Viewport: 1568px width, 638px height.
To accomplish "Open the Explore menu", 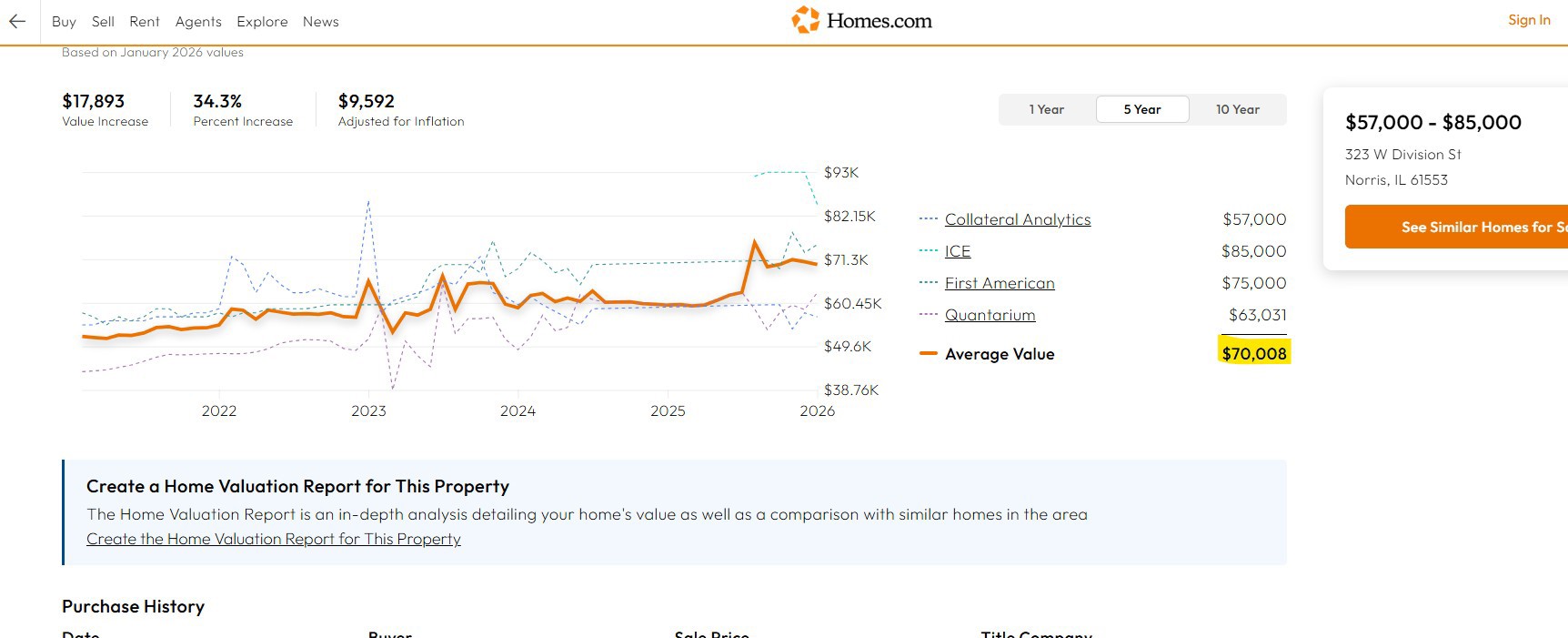I will (262, 22).
